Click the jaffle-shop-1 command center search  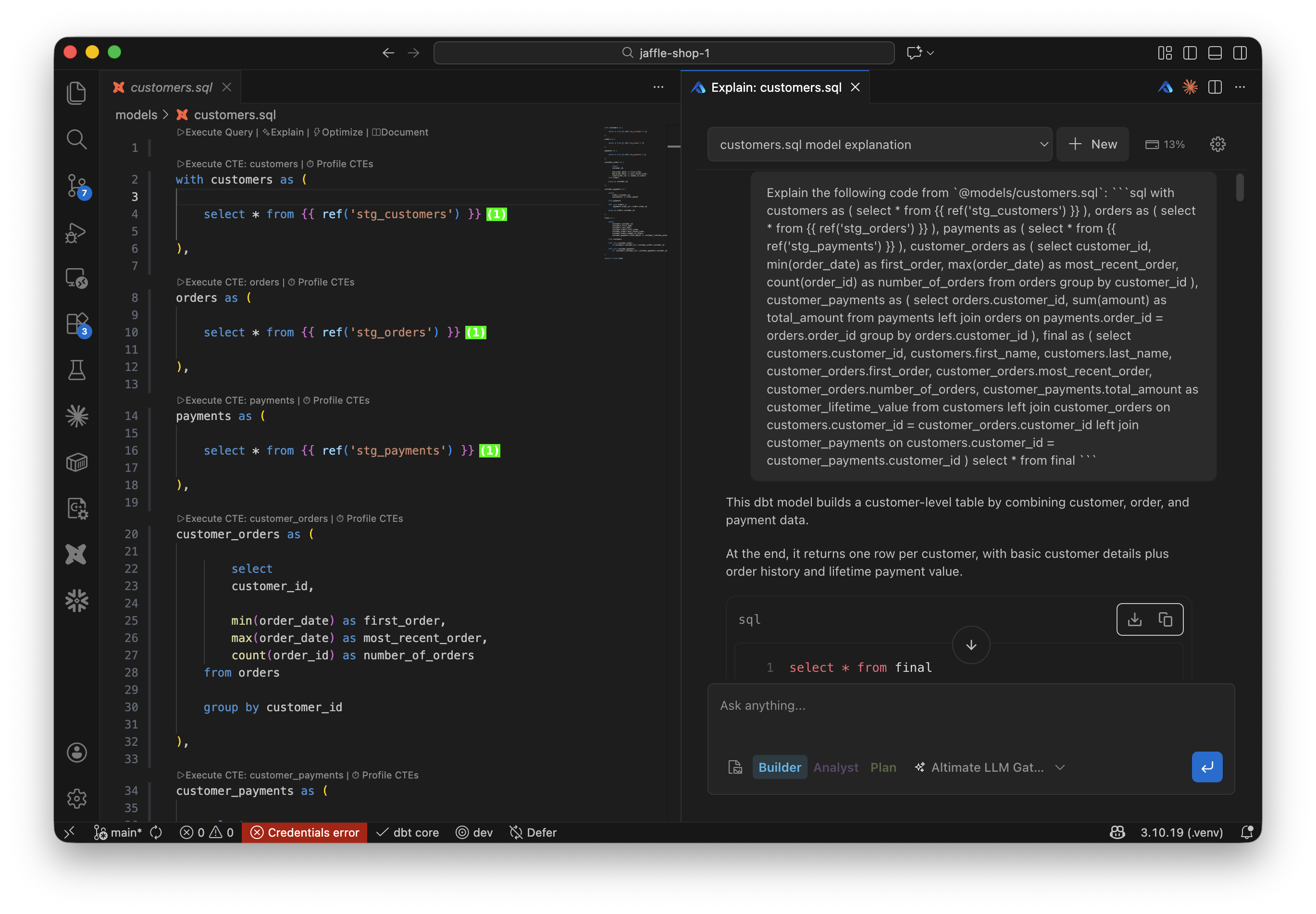tap(664, 53)
